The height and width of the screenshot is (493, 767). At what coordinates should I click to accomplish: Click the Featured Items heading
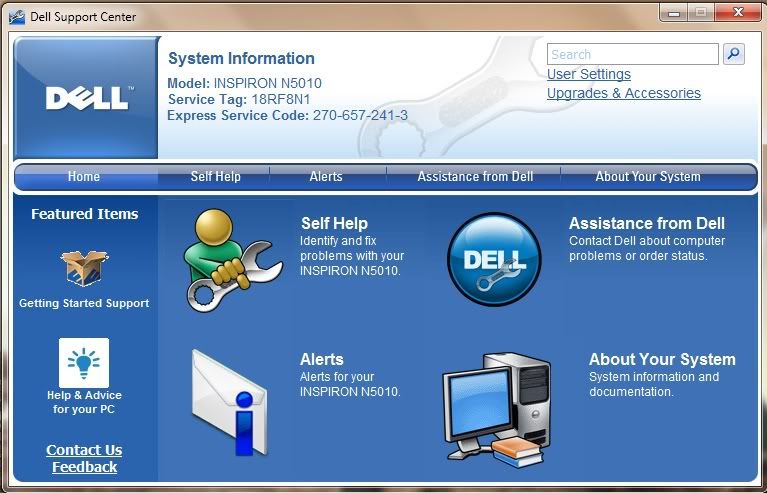[85, 214]
